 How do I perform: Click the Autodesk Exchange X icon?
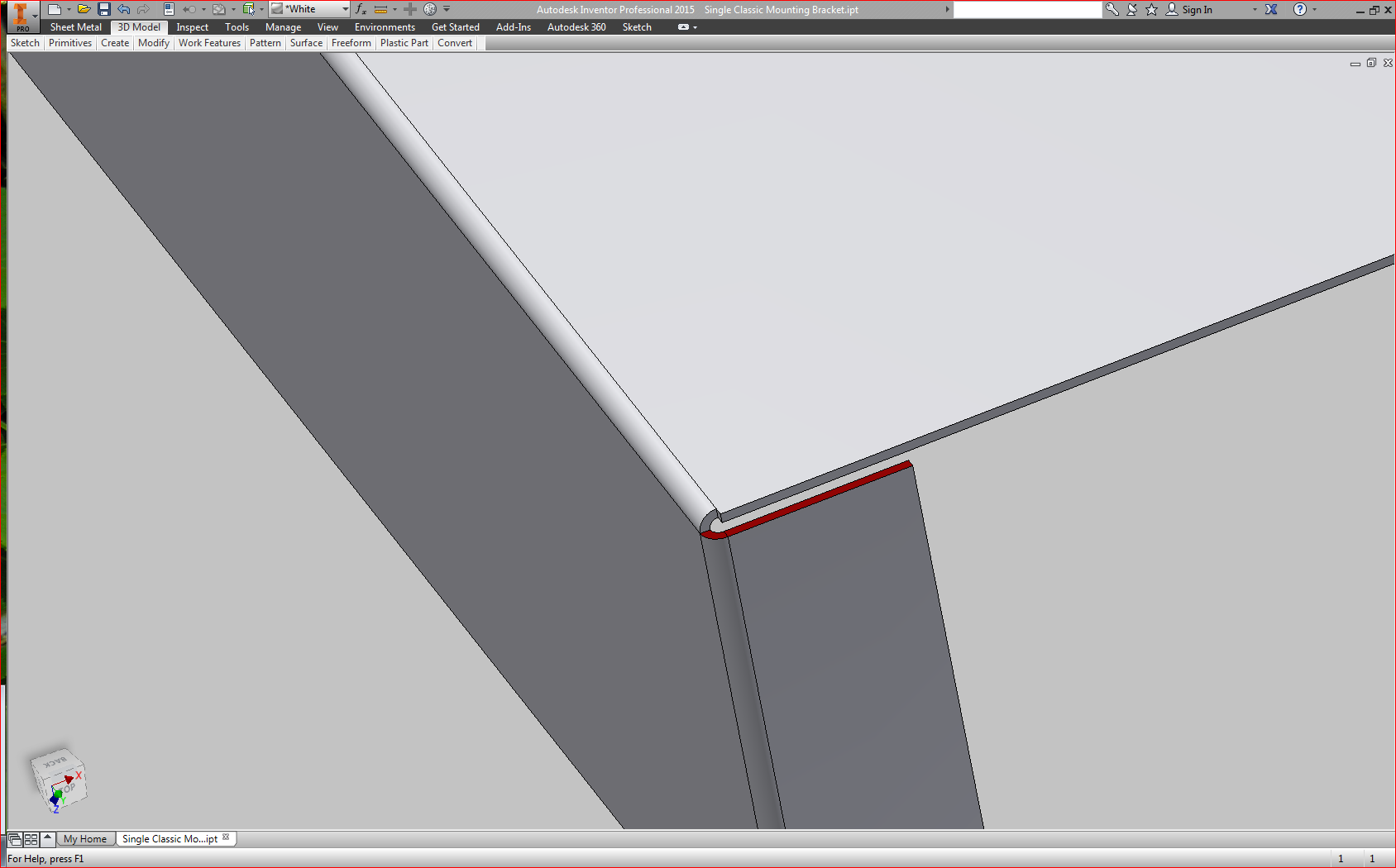click(x=1271, y=9)
